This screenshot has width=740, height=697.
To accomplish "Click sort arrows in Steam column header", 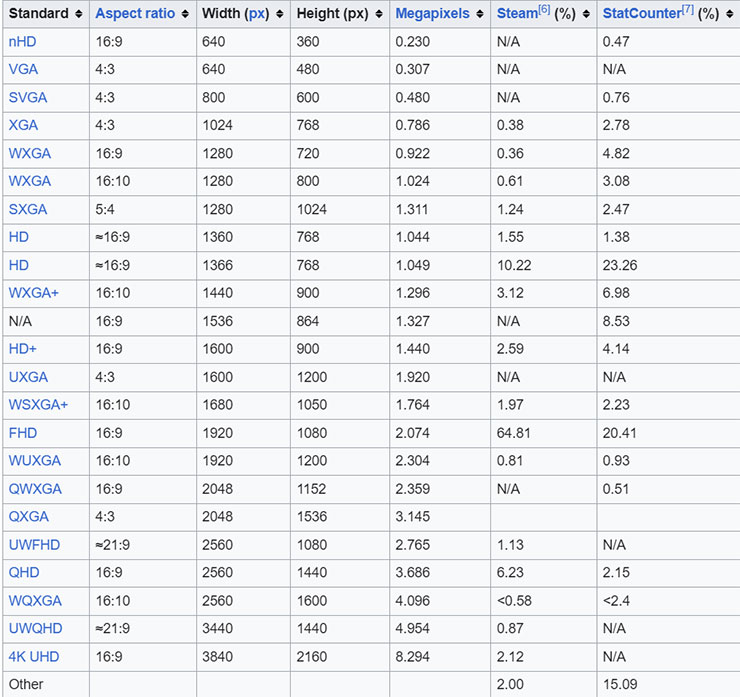I will (x=585, y=14).
